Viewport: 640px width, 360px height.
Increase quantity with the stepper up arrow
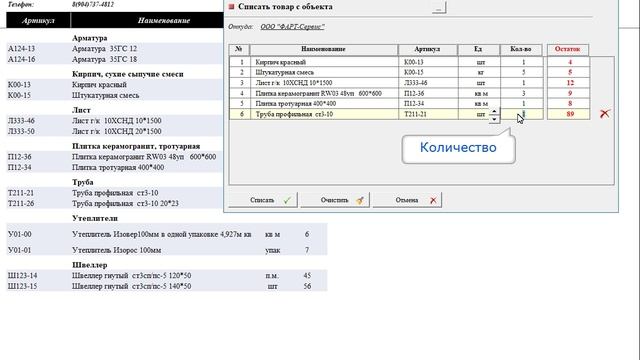click(x=494, y=111)
